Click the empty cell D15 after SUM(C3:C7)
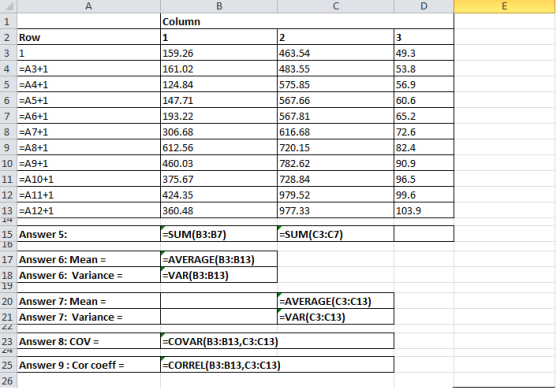Screen dimensions: 560x390 [424, 234]
